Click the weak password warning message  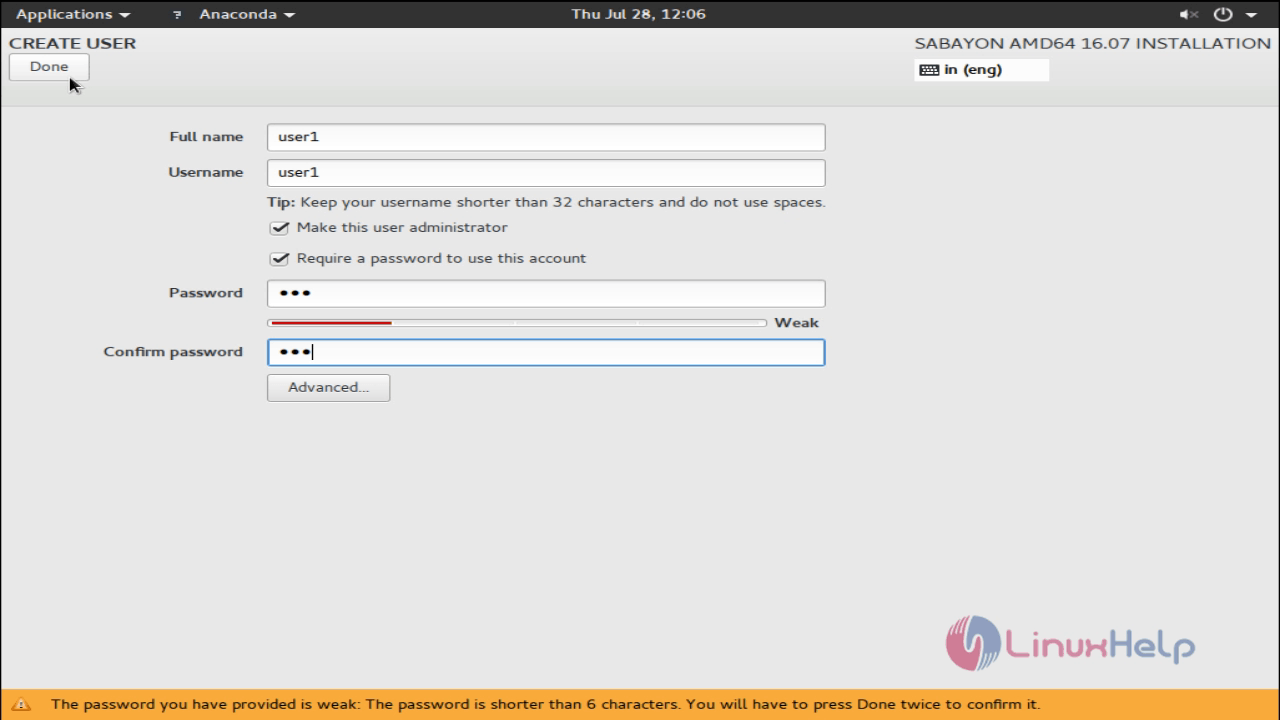(545, 704)
